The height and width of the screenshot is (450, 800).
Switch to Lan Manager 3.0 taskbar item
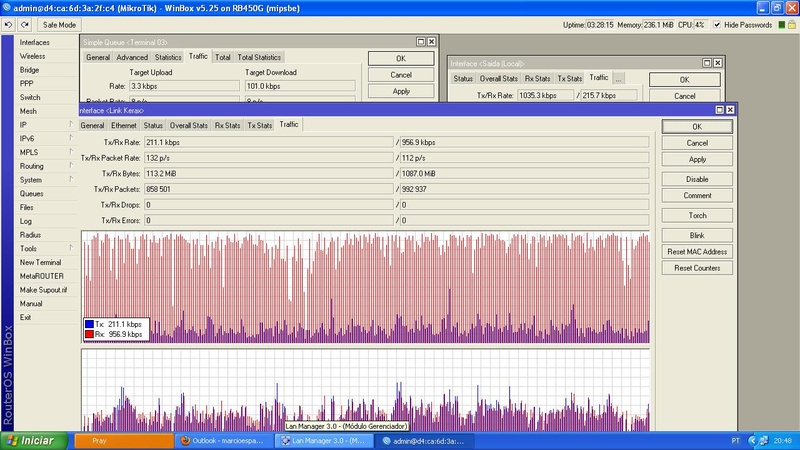(324, 441)
